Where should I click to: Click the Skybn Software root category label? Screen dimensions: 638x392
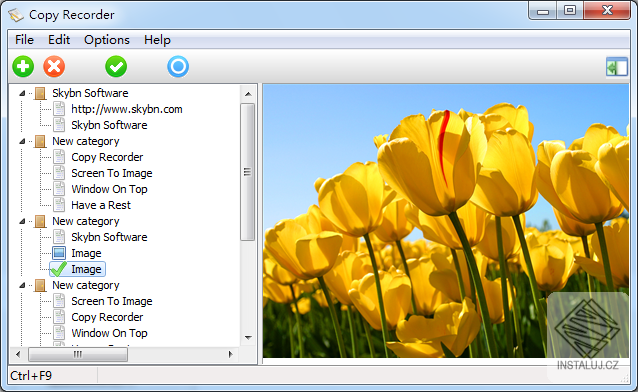[90, 93]
